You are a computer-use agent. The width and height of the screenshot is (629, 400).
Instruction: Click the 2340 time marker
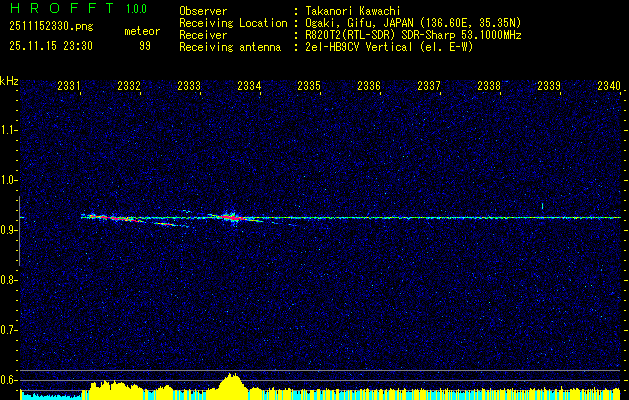[609, 85]
